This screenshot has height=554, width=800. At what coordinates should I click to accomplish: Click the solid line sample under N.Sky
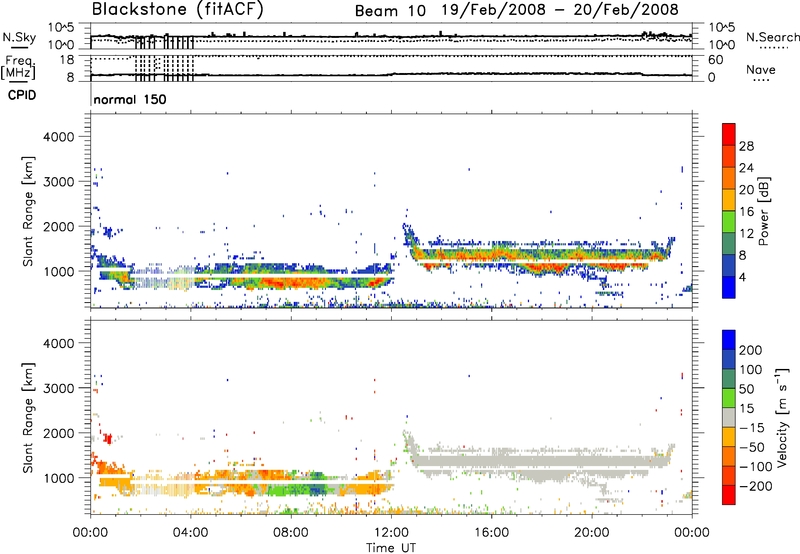[19, 47]
